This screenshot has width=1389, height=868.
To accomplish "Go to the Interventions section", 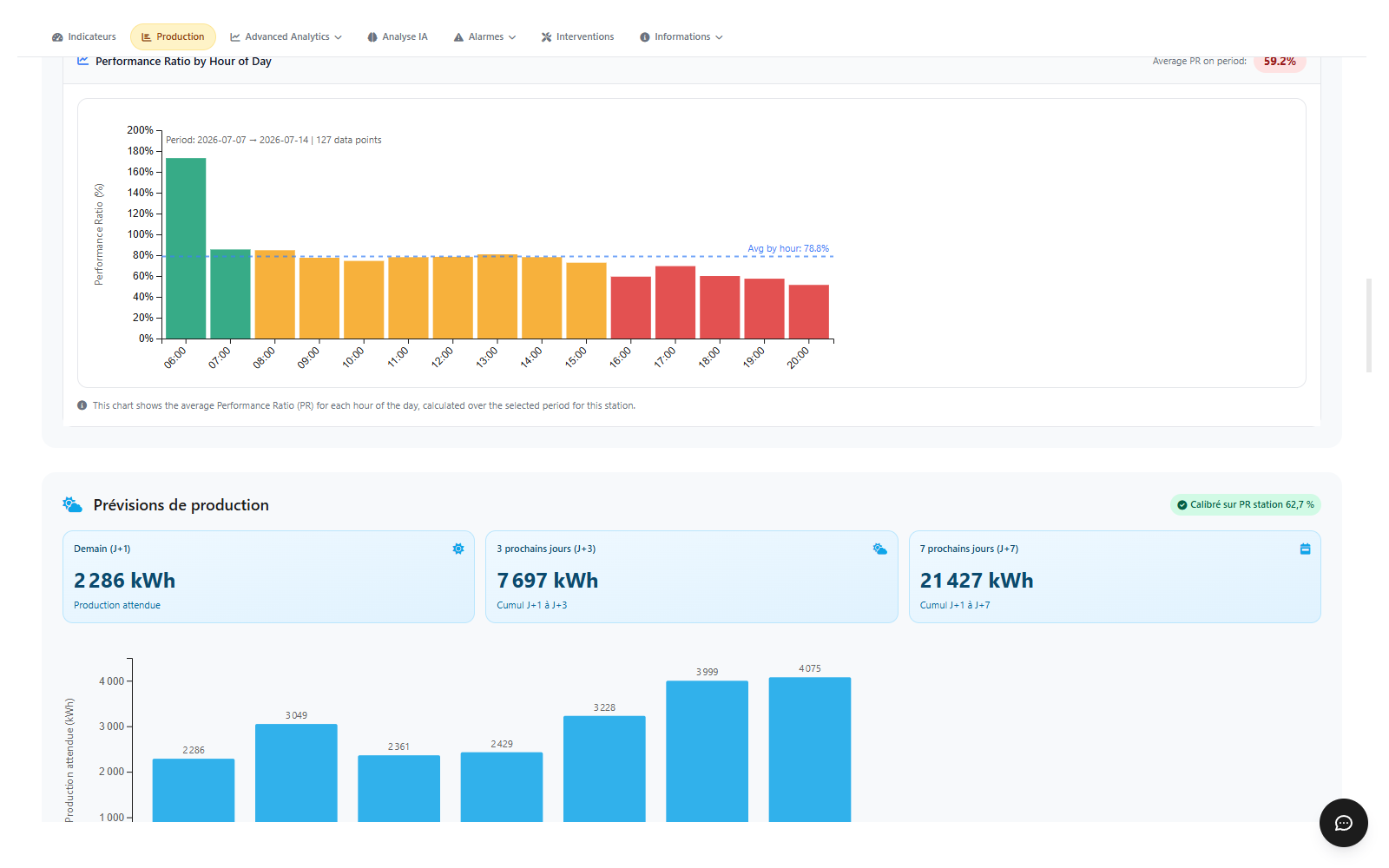I will coord(577,36).
